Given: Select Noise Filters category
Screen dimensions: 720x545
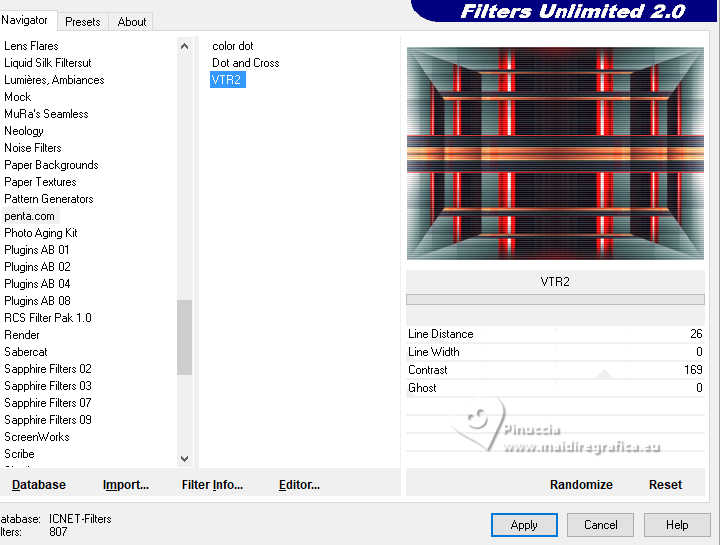Looking at the screenshot, I should pyautogui.click(x=33, y=148).
